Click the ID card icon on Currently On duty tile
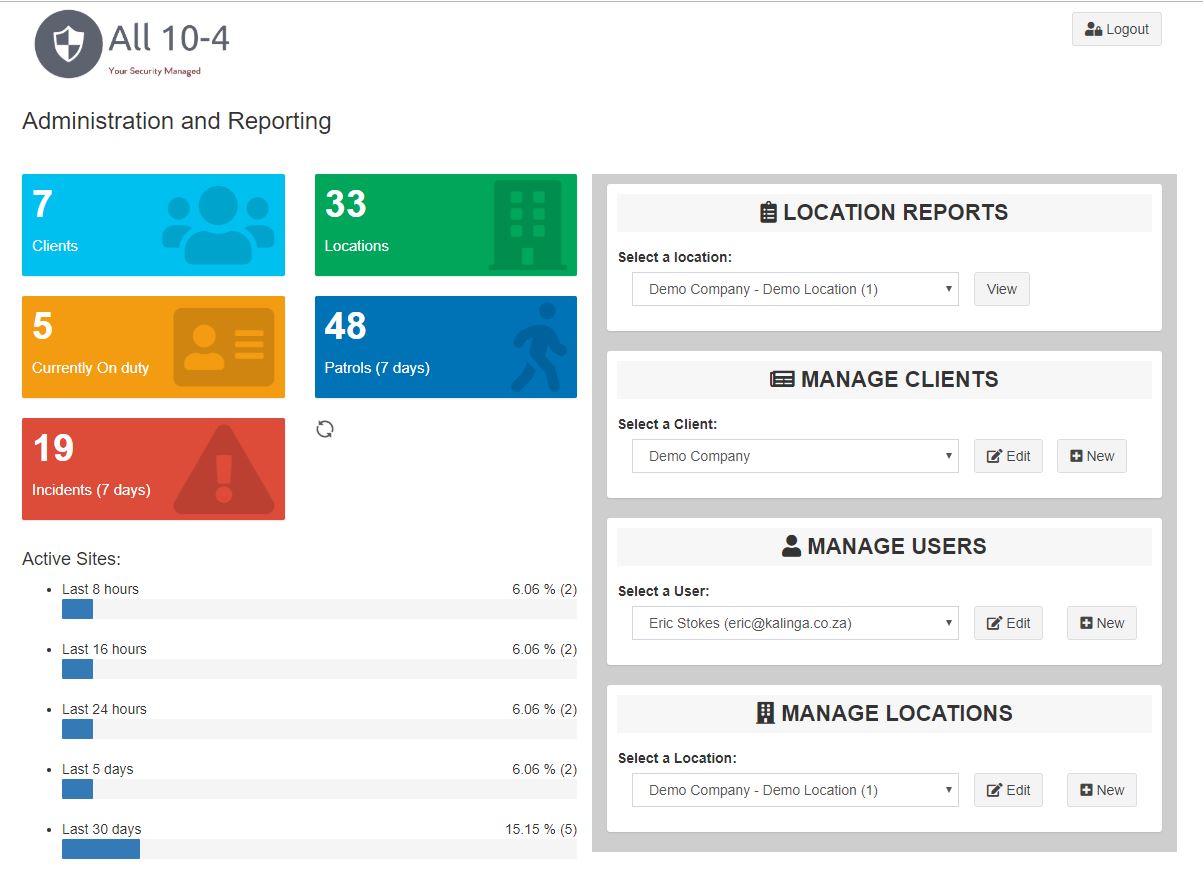1203x887 pixels. [223, 347]
